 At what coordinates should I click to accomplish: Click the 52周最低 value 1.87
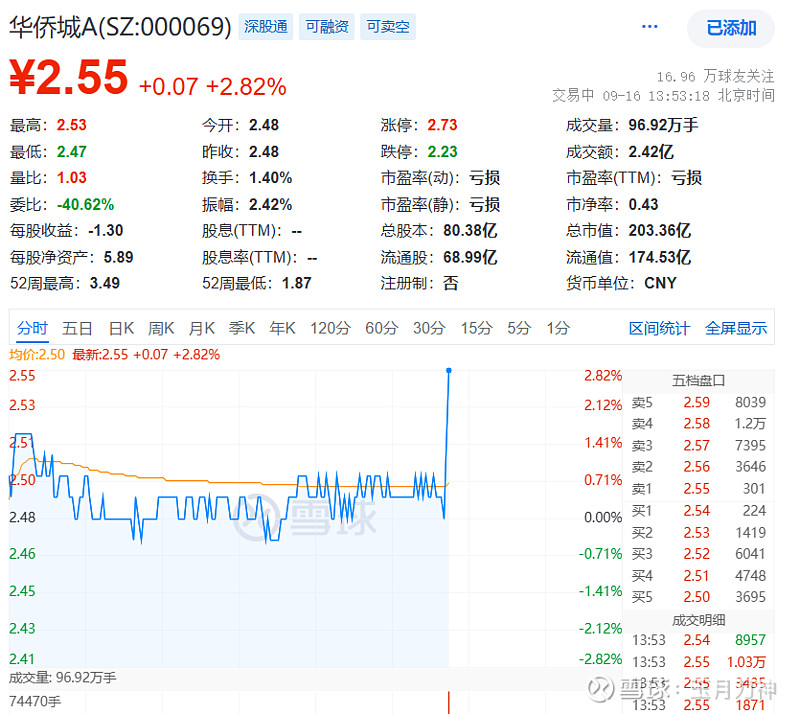click(296, 283)
